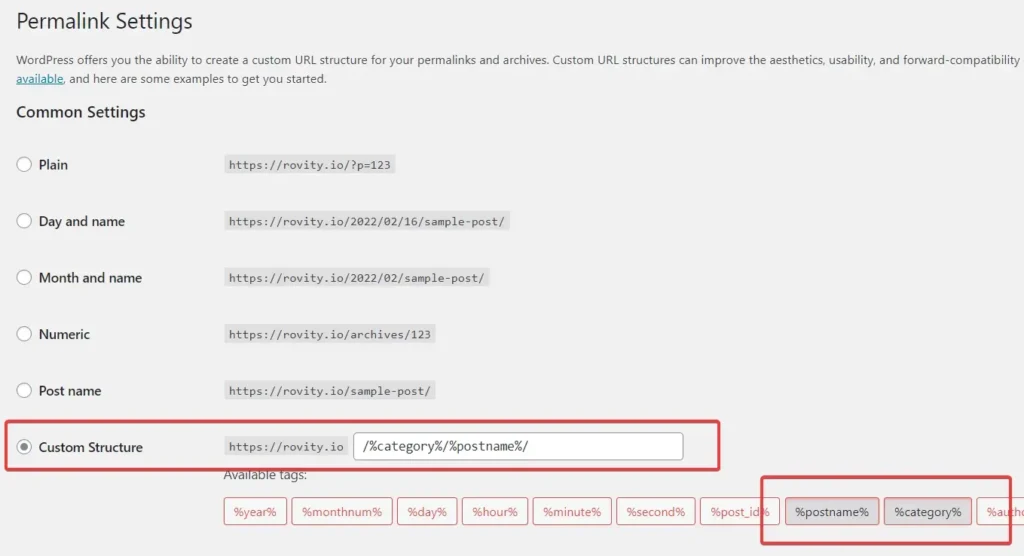Click the Numeric label text
This screenshot has height=556, width=1024.
[x=64, y=335]
